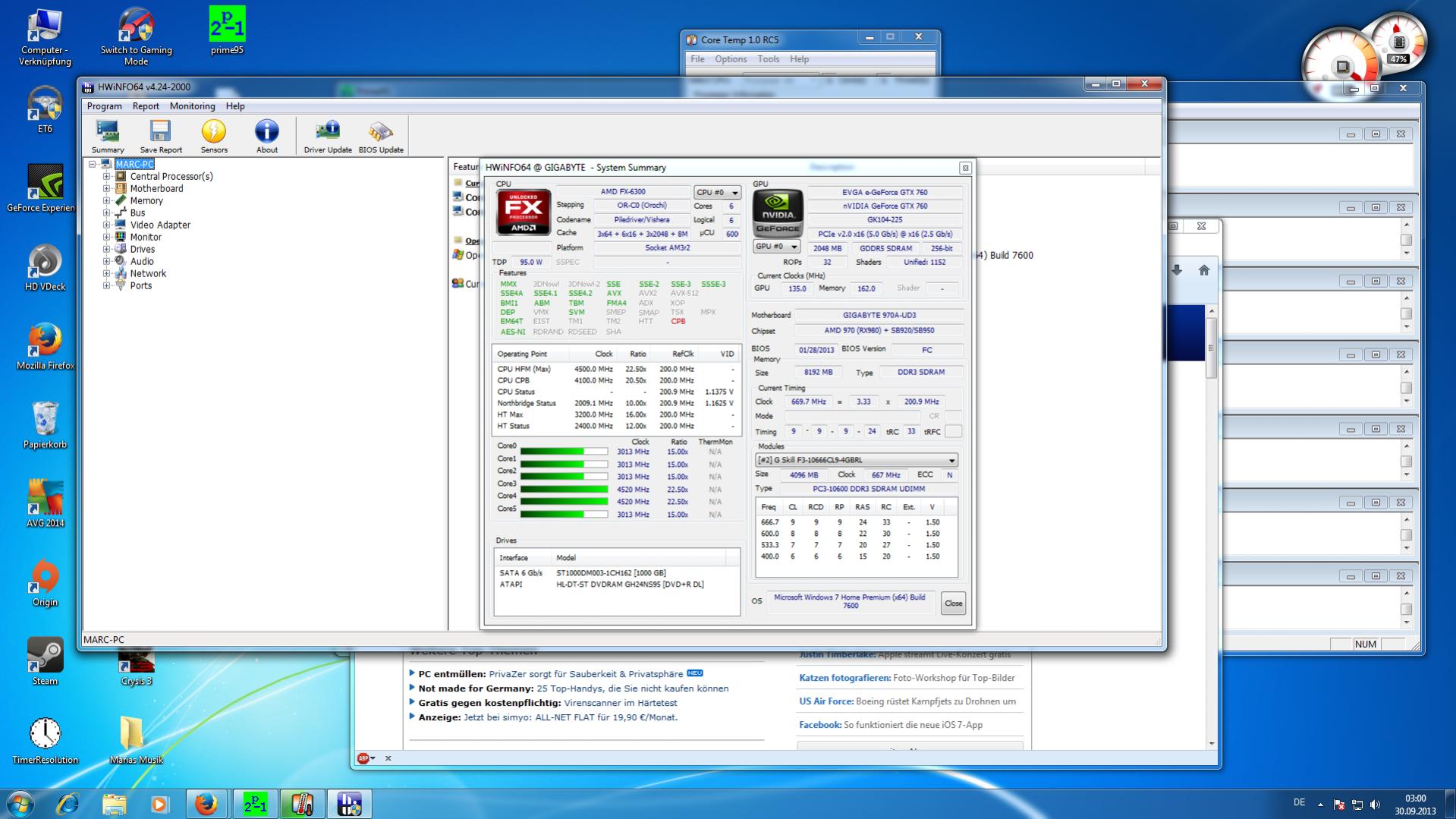Select the TimerResolution clock icon
The image size is (1456, 819).
[45, 740]
